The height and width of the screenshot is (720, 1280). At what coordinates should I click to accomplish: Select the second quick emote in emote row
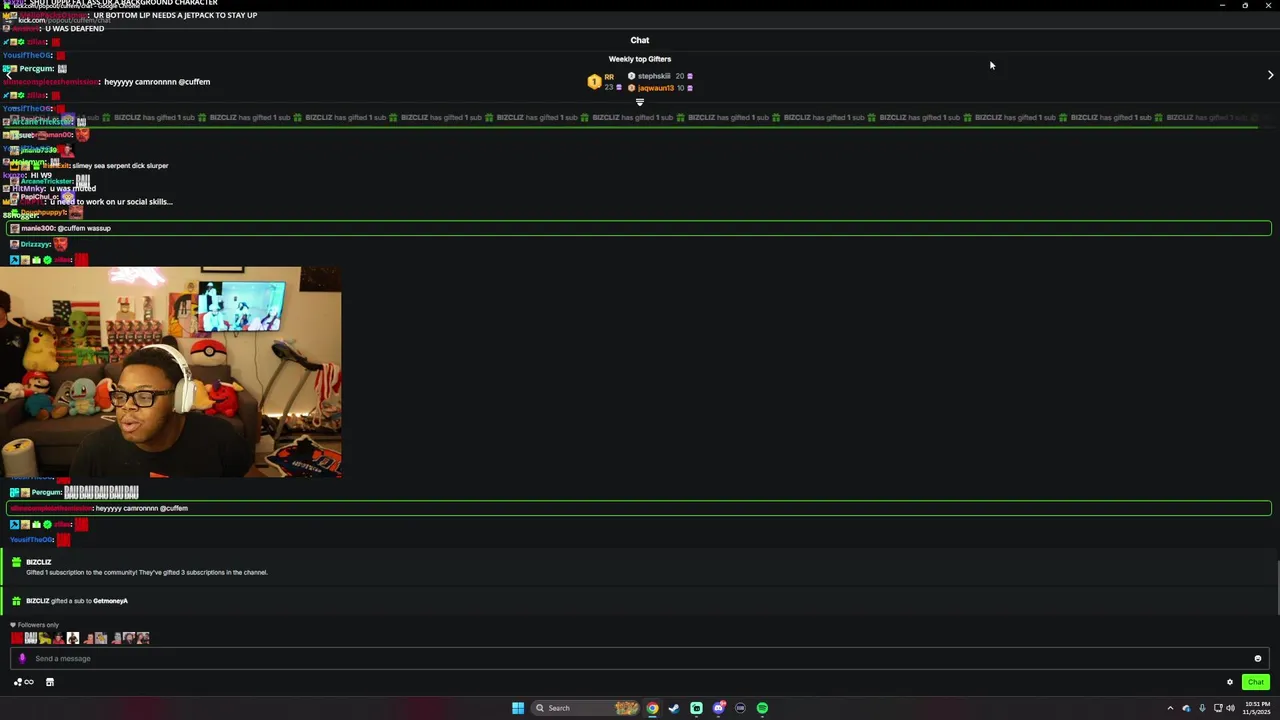(31, 638)
